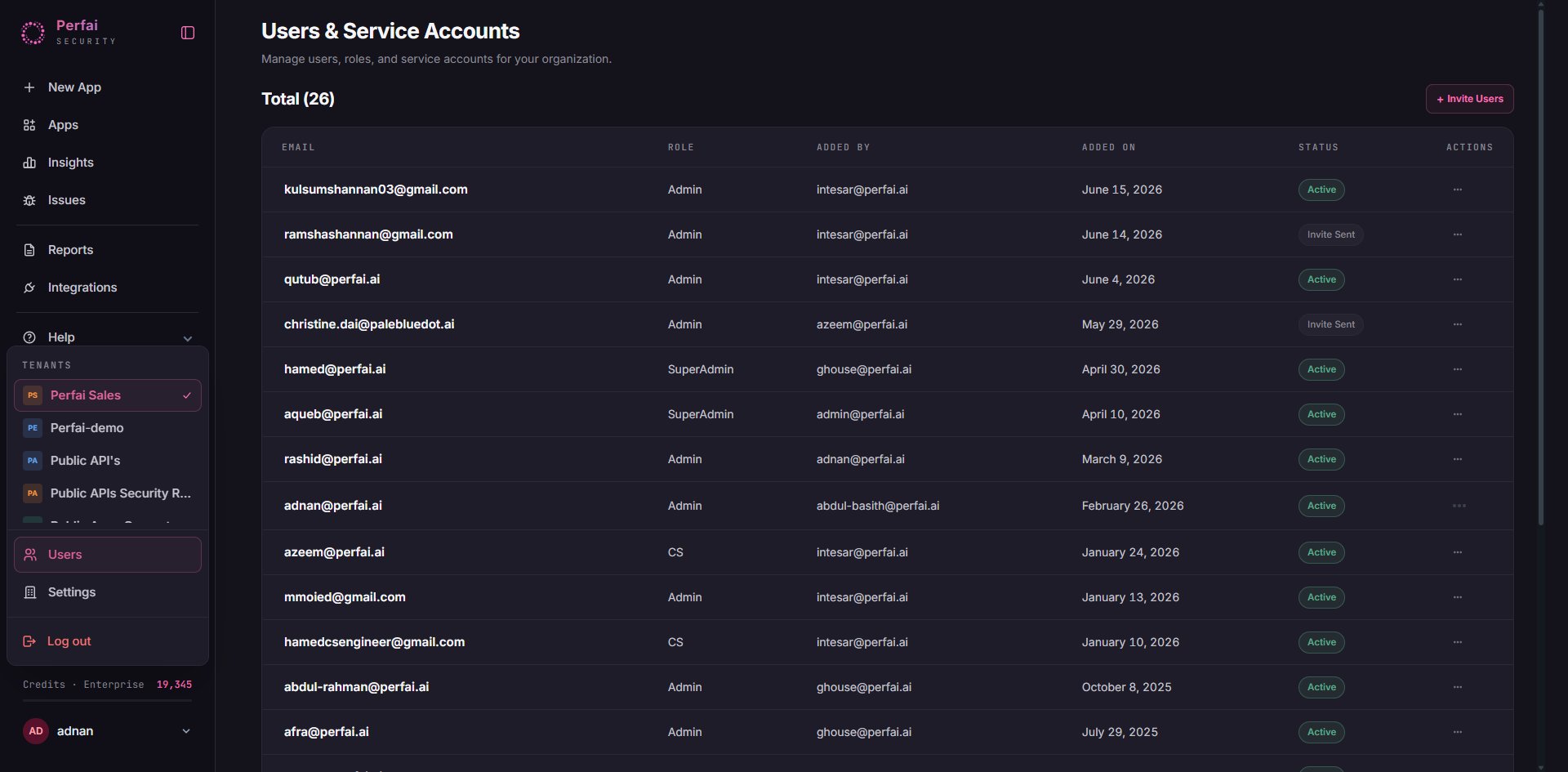Screen dimensions: 1568x772
Task: Open Users from account menu
Action: click(108, 555)
